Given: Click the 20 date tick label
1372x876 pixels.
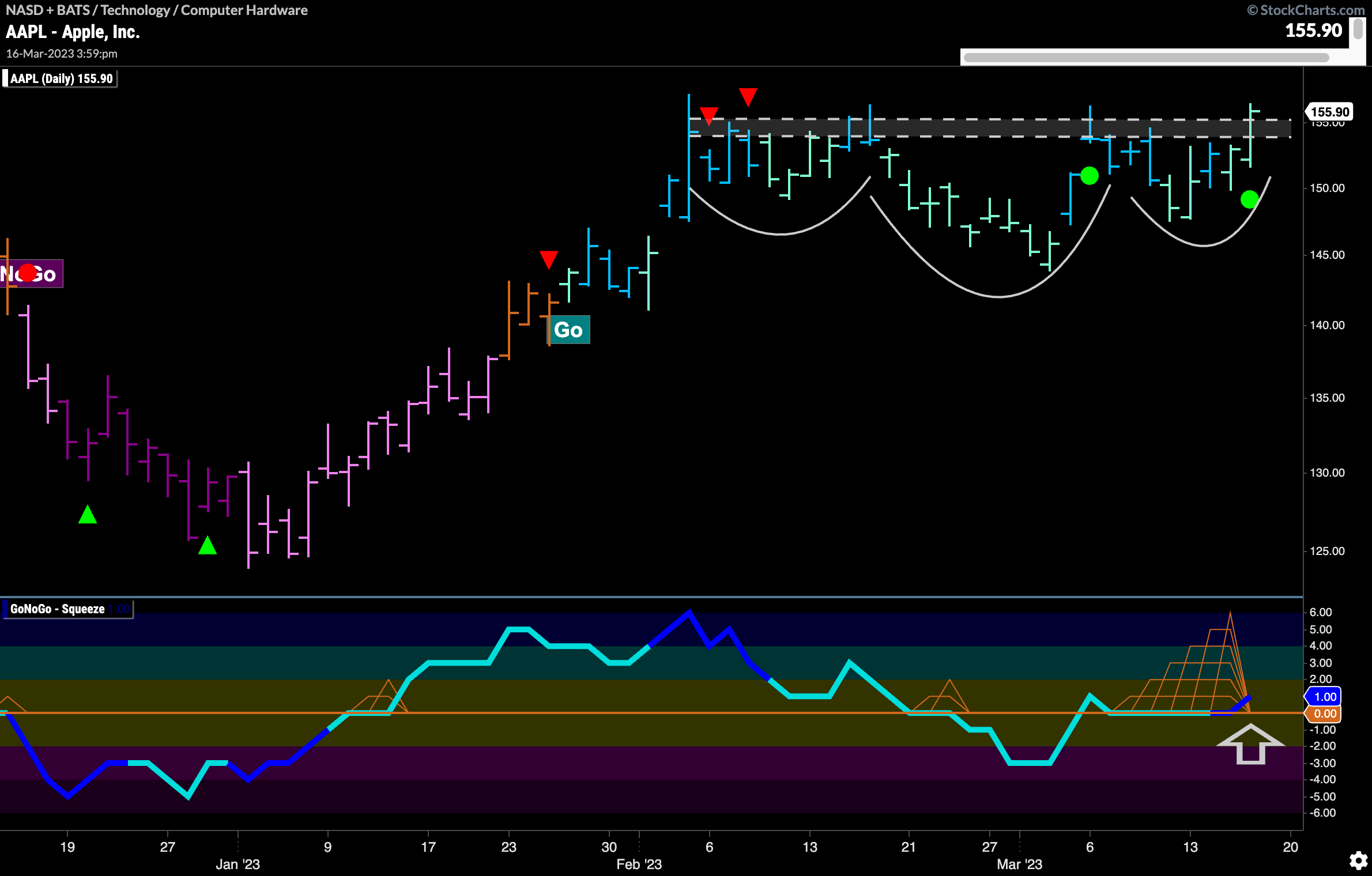Looking at the screenshot, I should 1290,847.
